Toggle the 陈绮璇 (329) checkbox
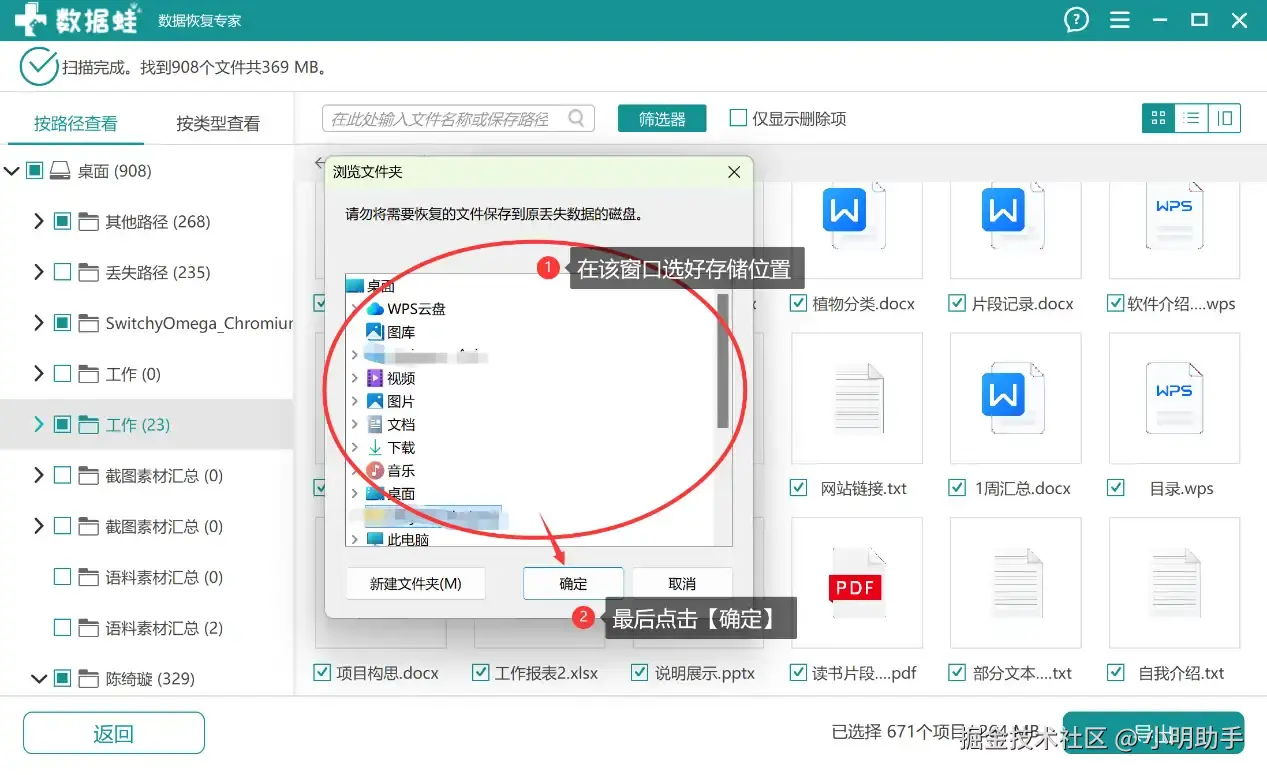The image size is (1267, 775). pyautogui.click(x=62, y=679)
